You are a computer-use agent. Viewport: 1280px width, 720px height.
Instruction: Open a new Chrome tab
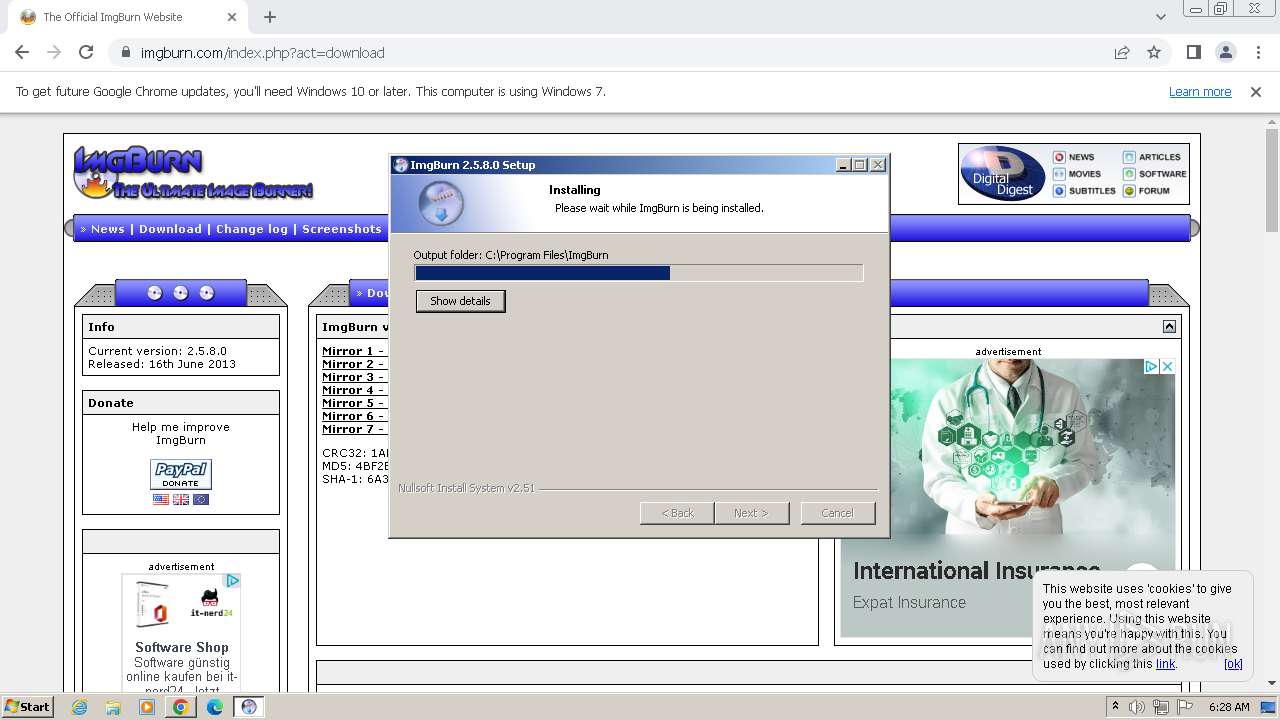(x=270, y=17)
